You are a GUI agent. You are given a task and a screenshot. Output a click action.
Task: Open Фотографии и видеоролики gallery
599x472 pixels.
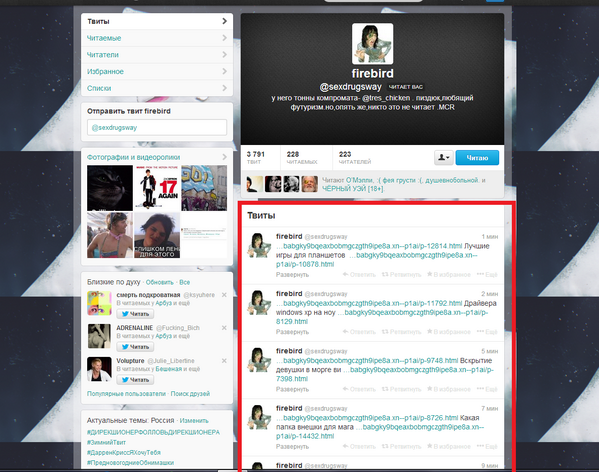(133, 157)
